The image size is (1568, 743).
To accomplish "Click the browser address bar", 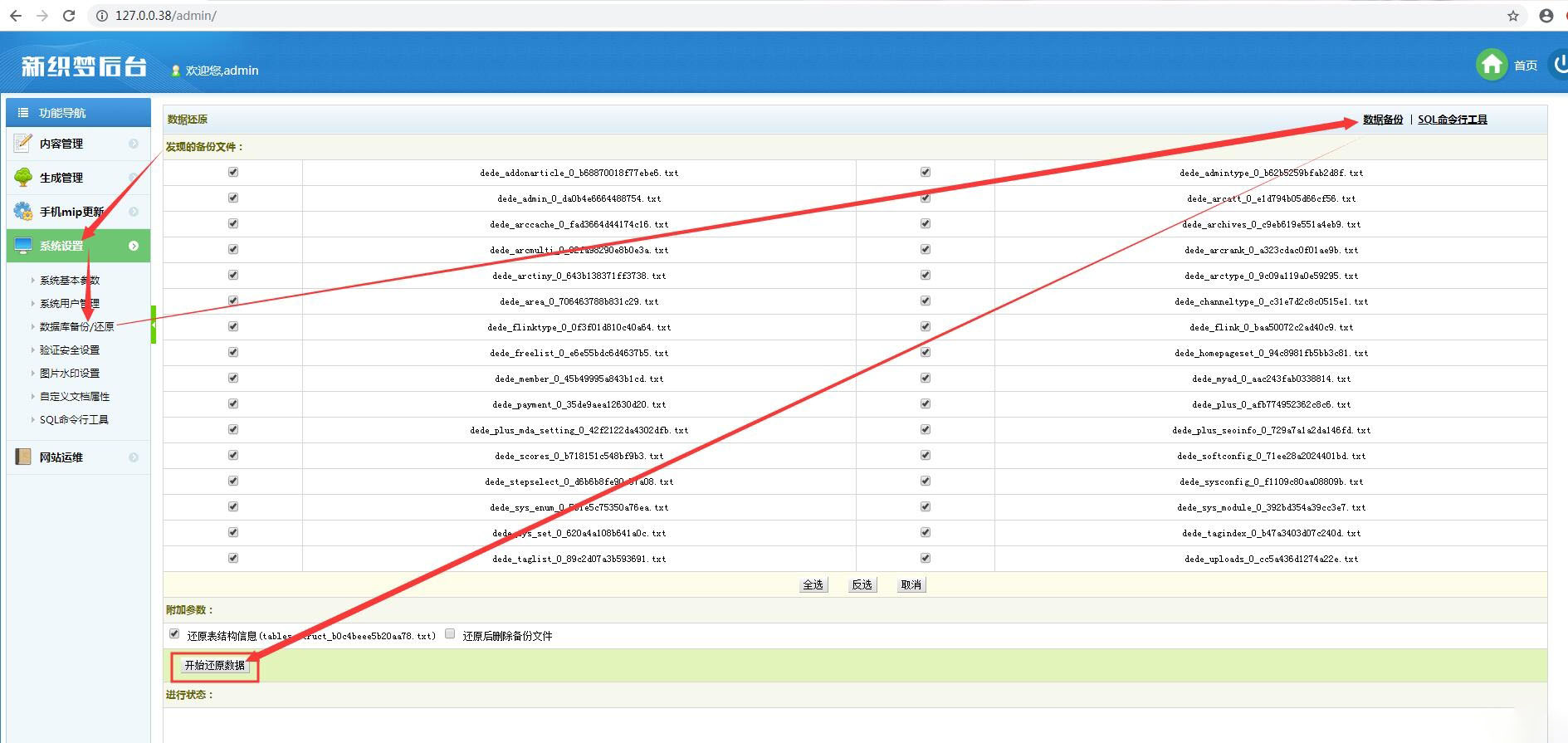I will pyautogui.click(x=747, y=16).
